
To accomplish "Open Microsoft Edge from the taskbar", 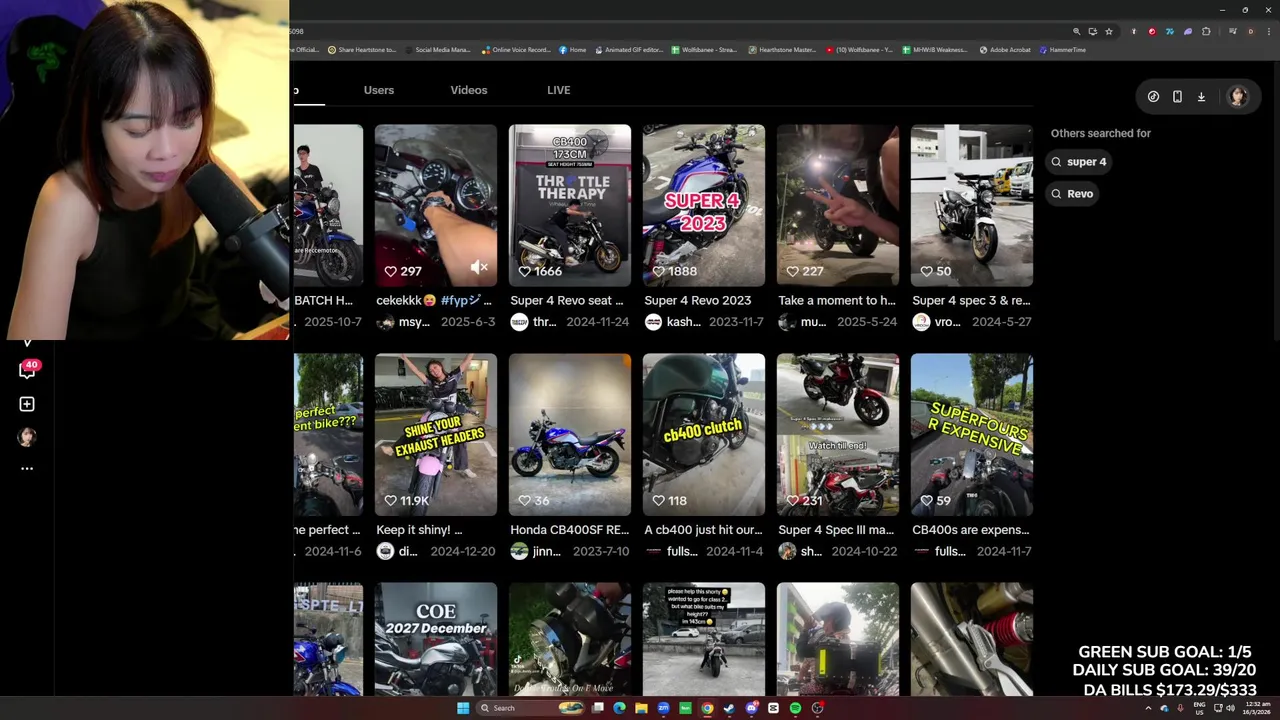I will point(619,708).
